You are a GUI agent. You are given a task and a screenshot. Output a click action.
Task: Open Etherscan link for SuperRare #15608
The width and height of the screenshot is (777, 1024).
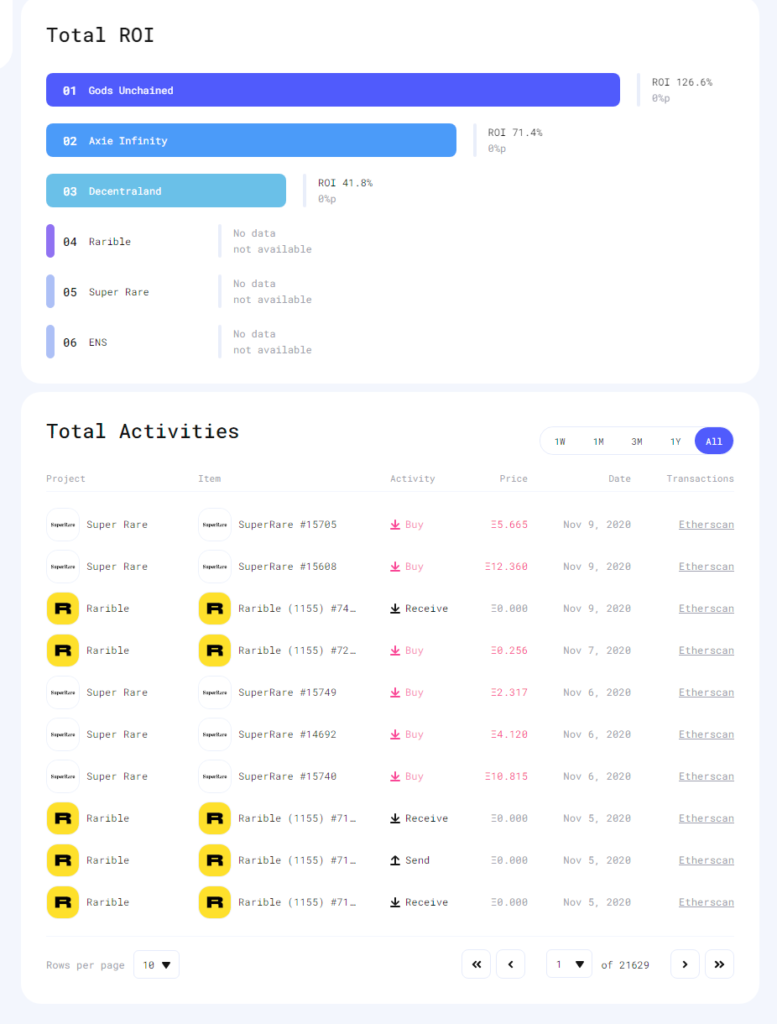click(x=706, y=566)
